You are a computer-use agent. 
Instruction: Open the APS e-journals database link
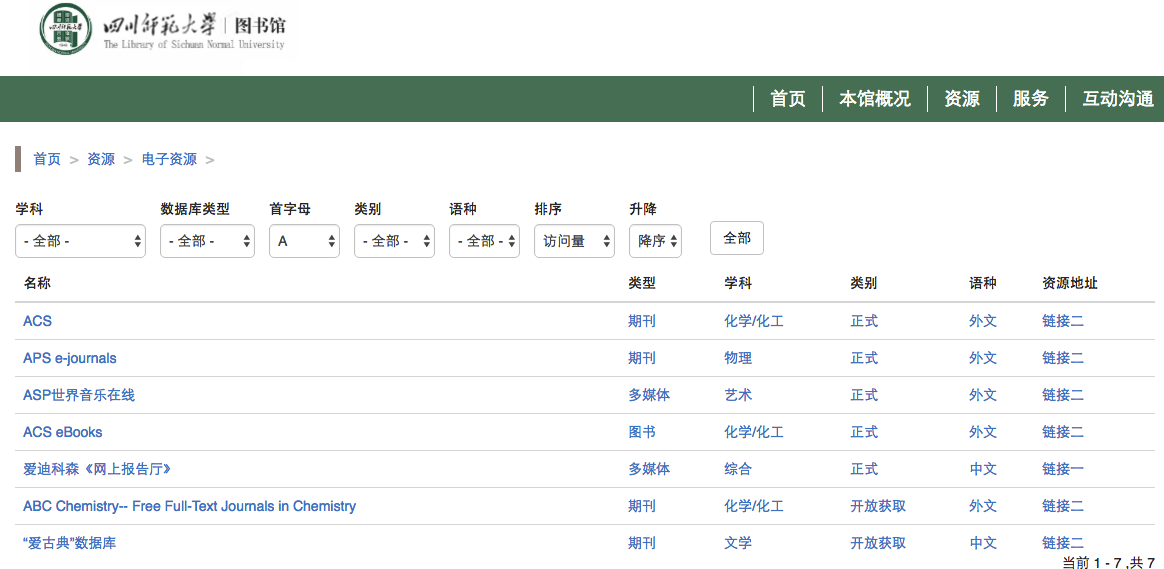70,358
